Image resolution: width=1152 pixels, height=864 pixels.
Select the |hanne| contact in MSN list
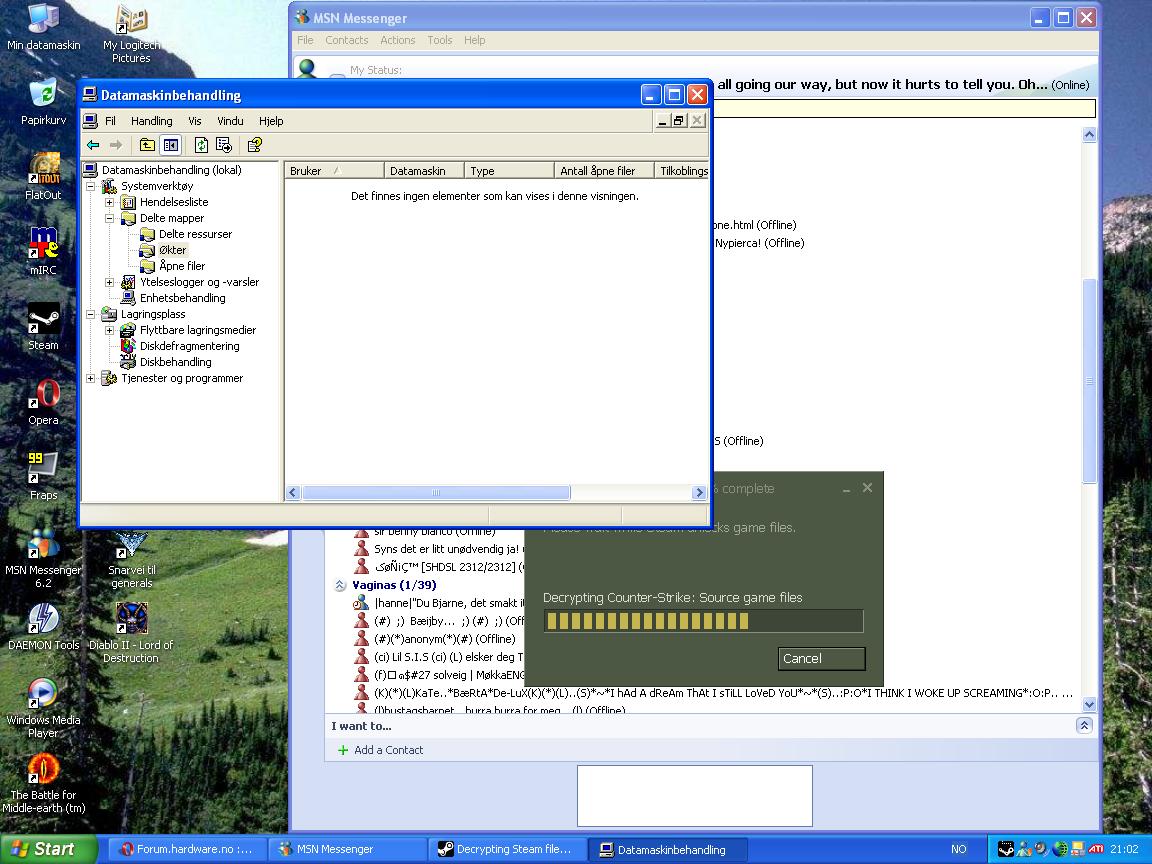(x=439, y=603)
